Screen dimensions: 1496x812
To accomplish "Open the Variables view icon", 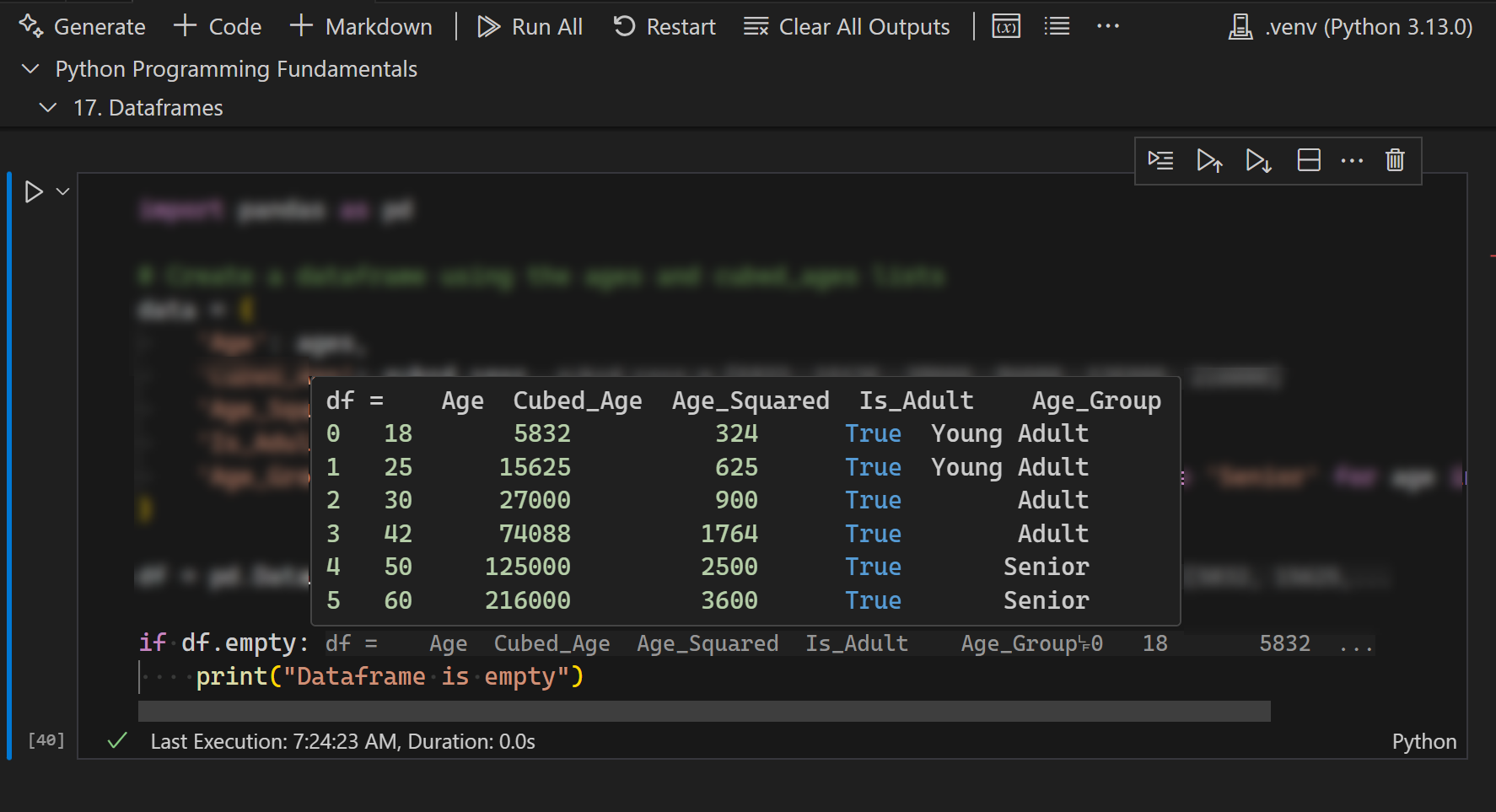I will tap(1005, 25).
